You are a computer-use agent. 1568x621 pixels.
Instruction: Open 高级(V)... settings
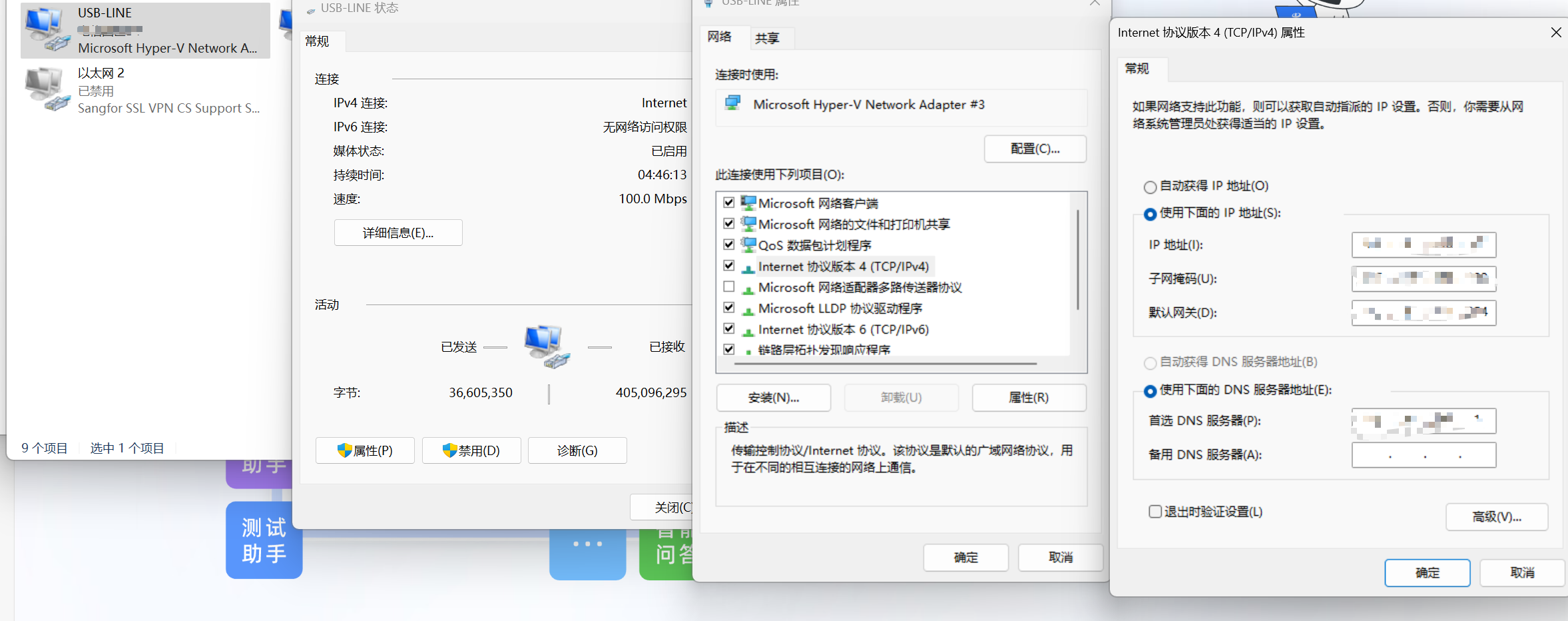(x=1497, y=517)
